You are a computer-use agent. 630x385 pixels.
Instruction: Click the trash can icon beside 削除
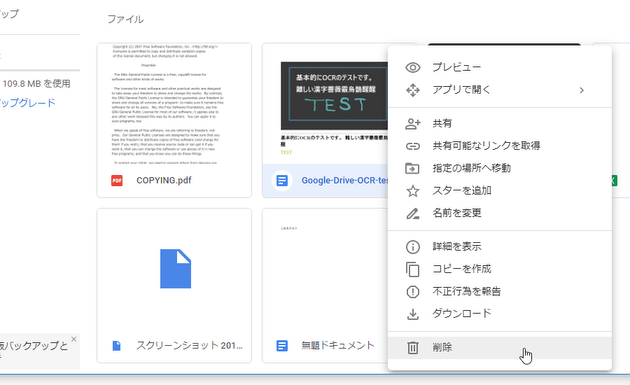coord(413,348)
